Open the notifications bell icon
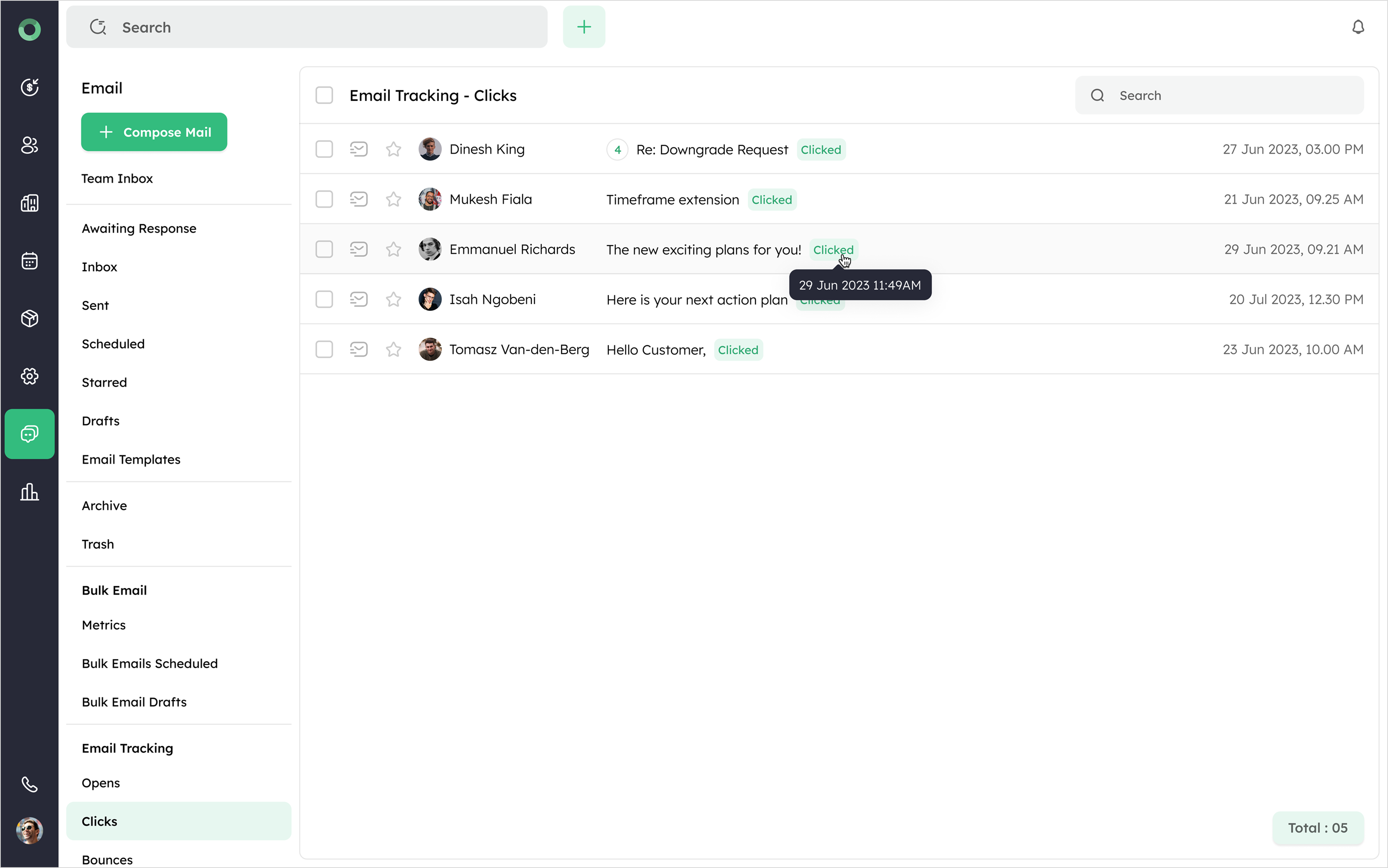The image size is (1388, 868). point(1358,27)
